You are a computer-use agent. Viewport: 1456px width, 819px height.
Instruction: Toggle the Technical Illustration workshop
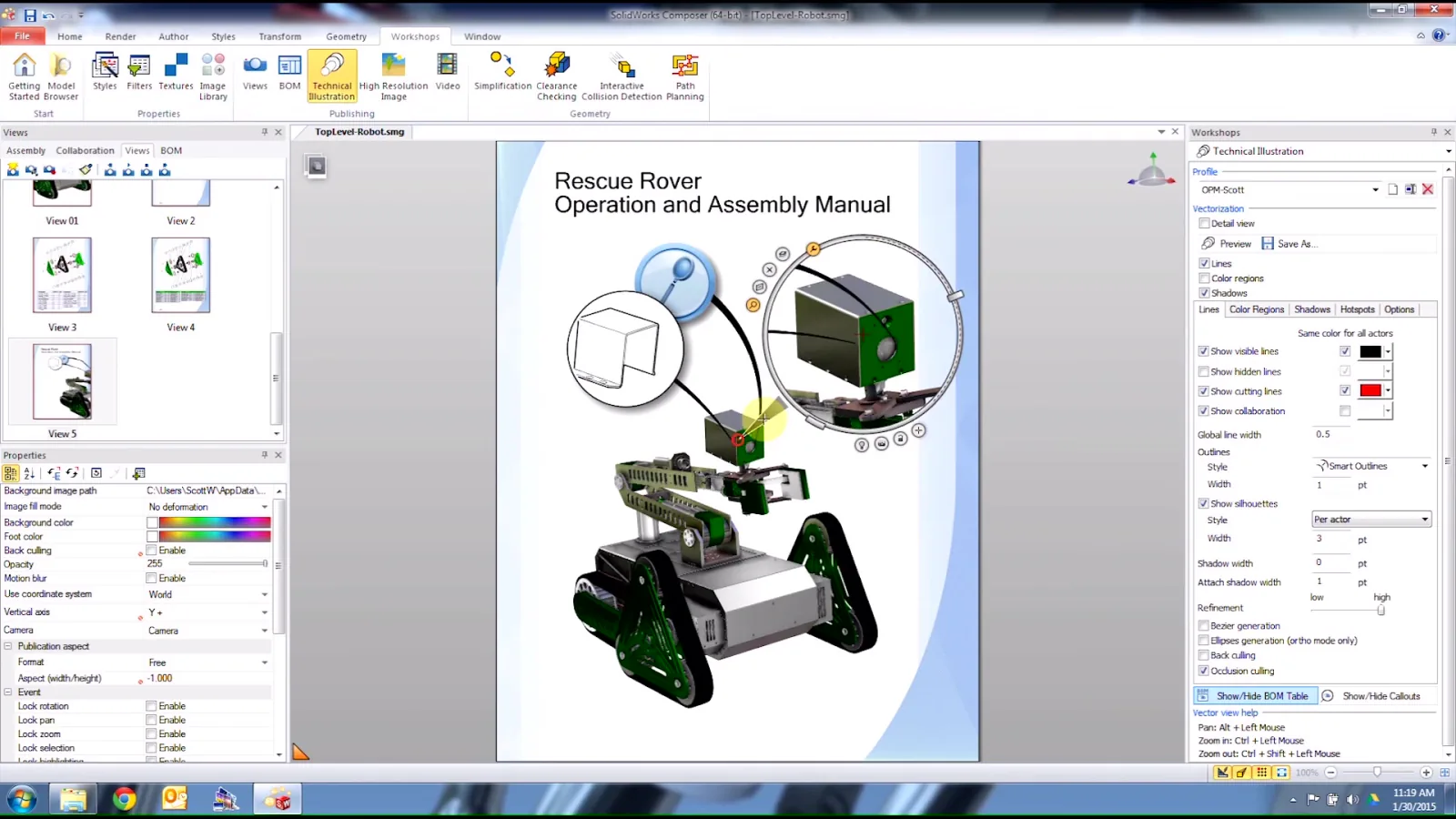point(332,76)
